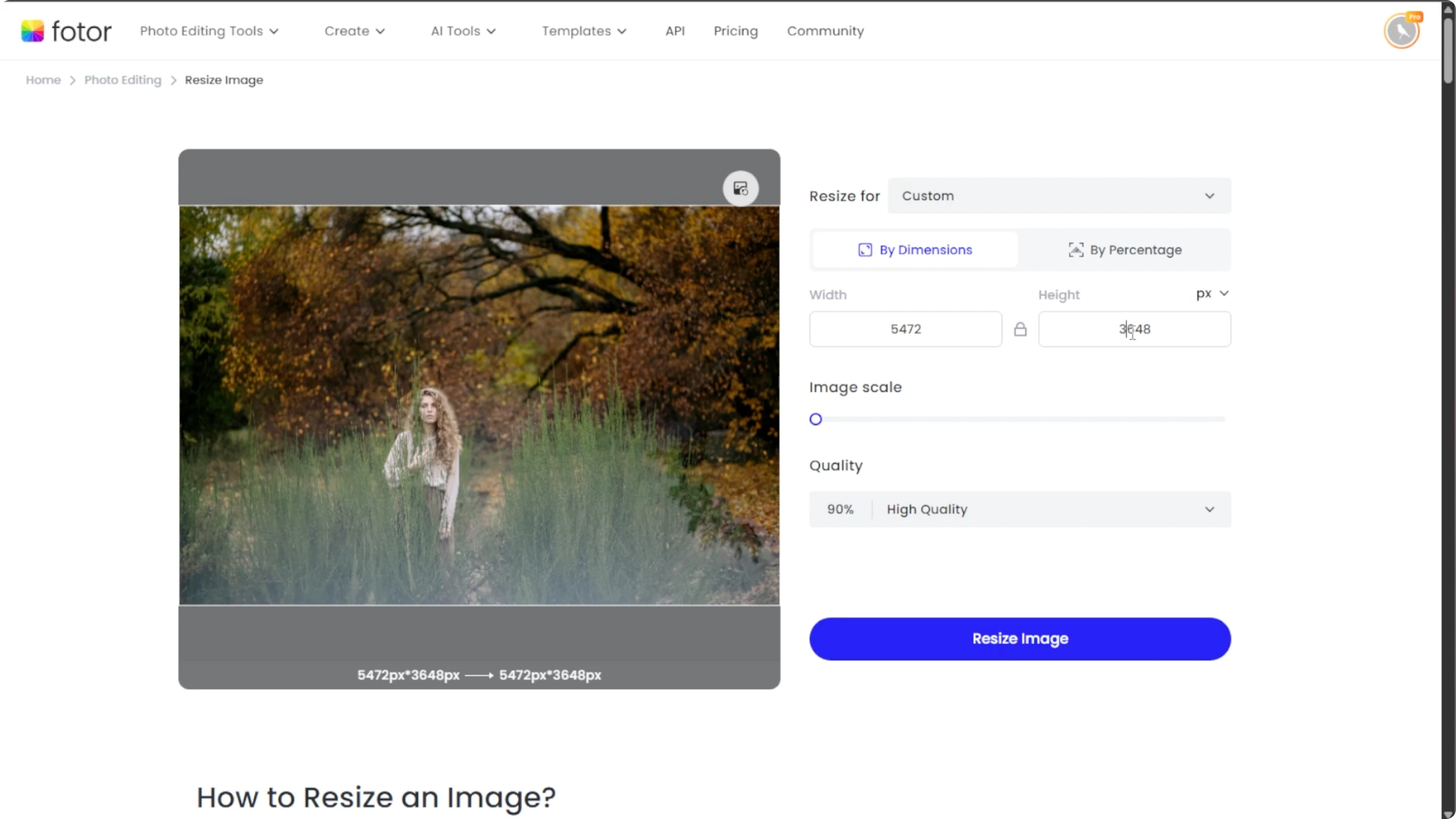The width and height of the screenshot is (1456, 819).
Task: Expand the Templates menu
Action: 584,31
